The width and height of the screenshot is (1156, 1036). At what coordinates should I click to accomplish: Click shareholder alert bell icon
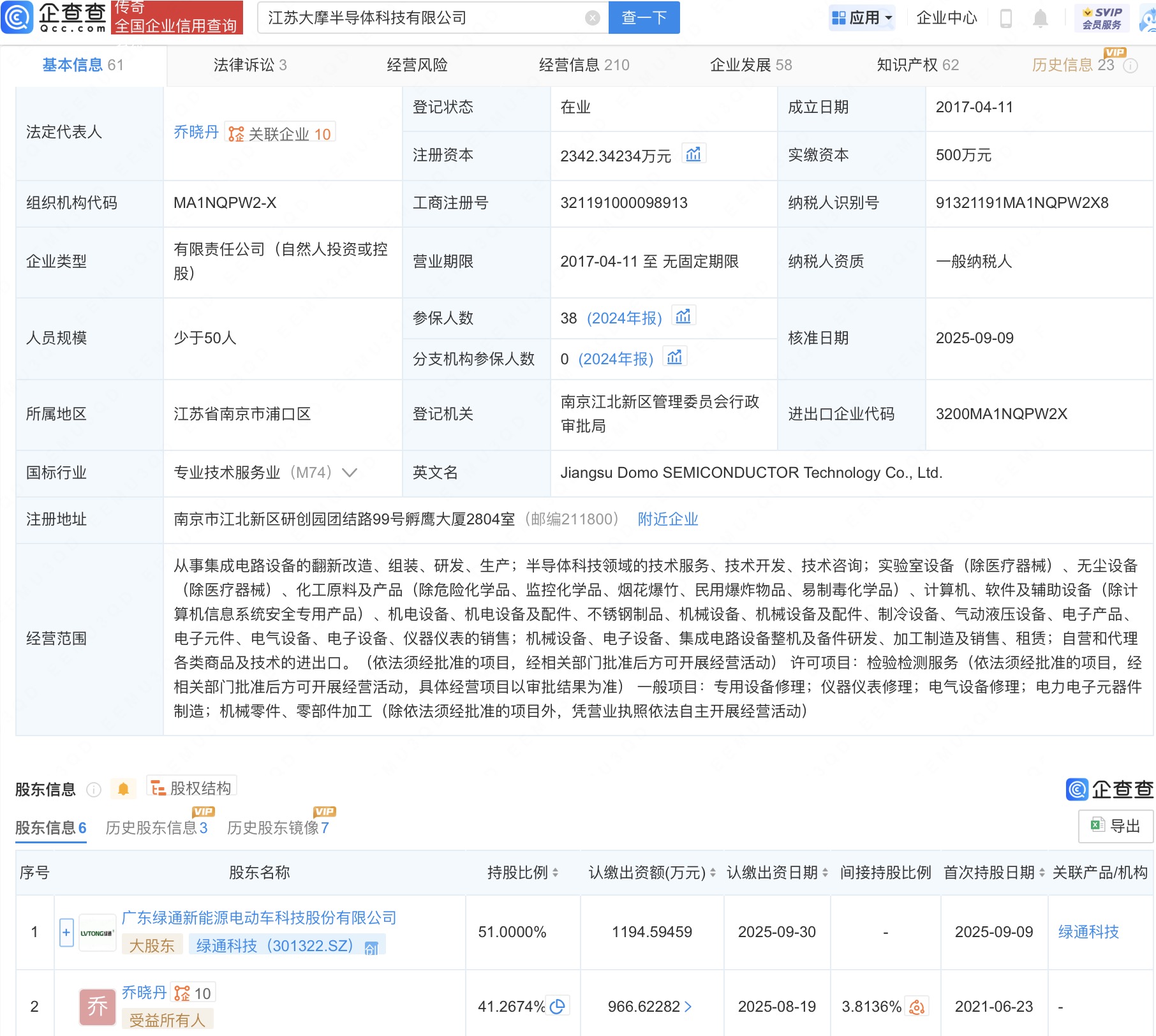tap(123, 789)
